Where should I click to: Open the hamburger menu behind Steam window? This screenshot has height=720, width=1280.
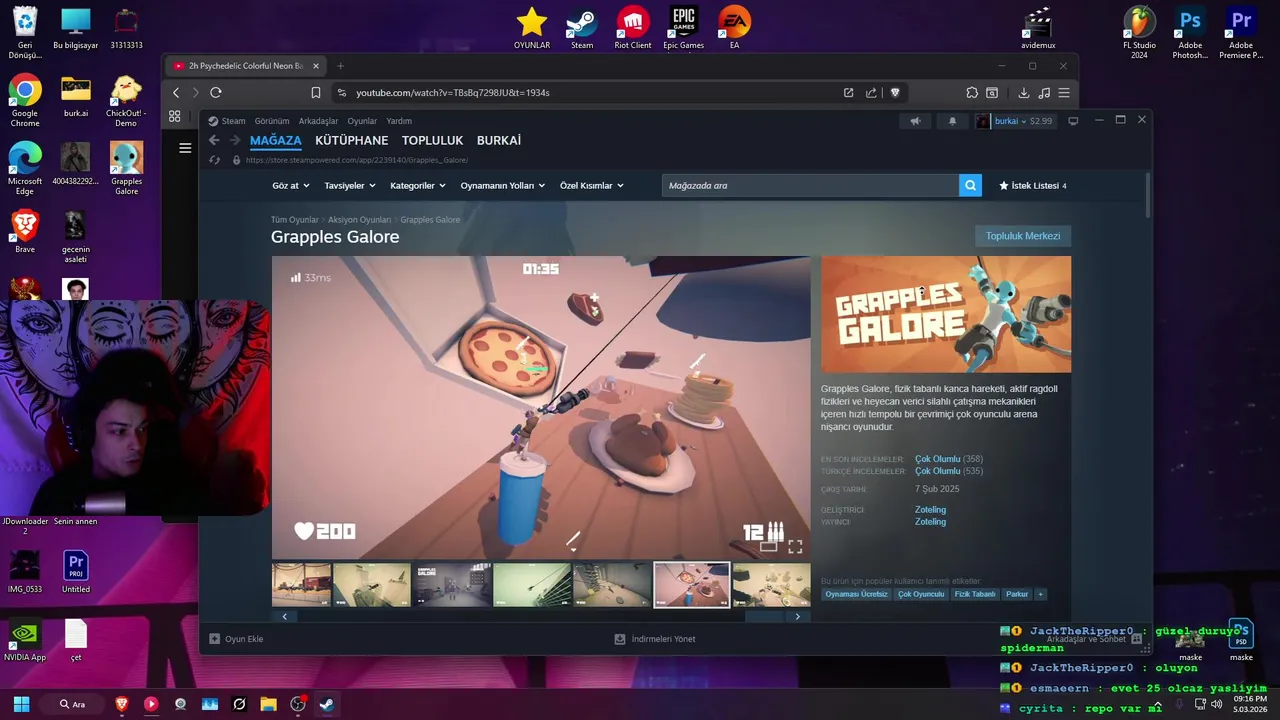(x=185, y=148)
